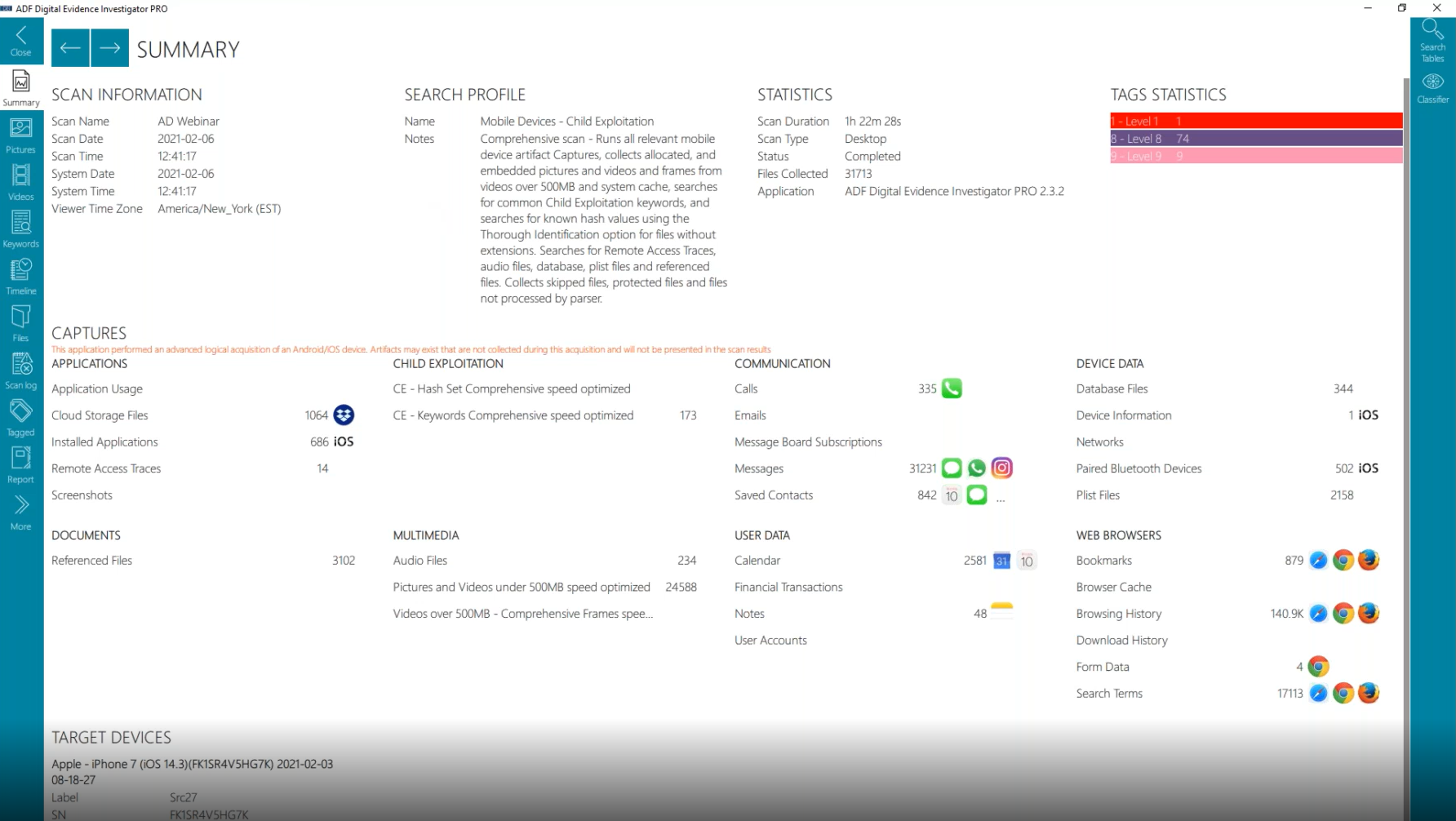Open the Scan log view
Image resolution: width=1456 pixels, height=821 pixels.
[21, 371]
